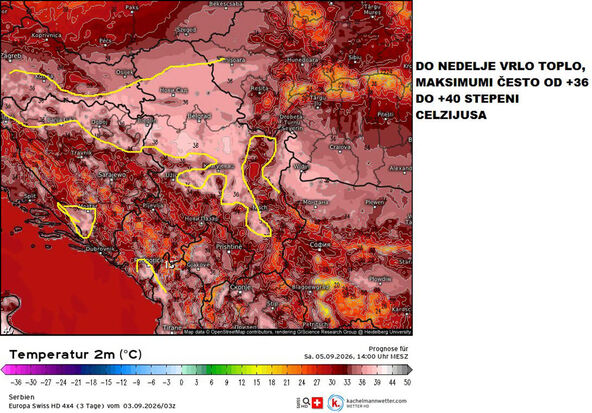The width and height of the screenshot is (592, 413).
Task: Click the Temperatur 2m (°C) title
Action: [x=76, y=354]
